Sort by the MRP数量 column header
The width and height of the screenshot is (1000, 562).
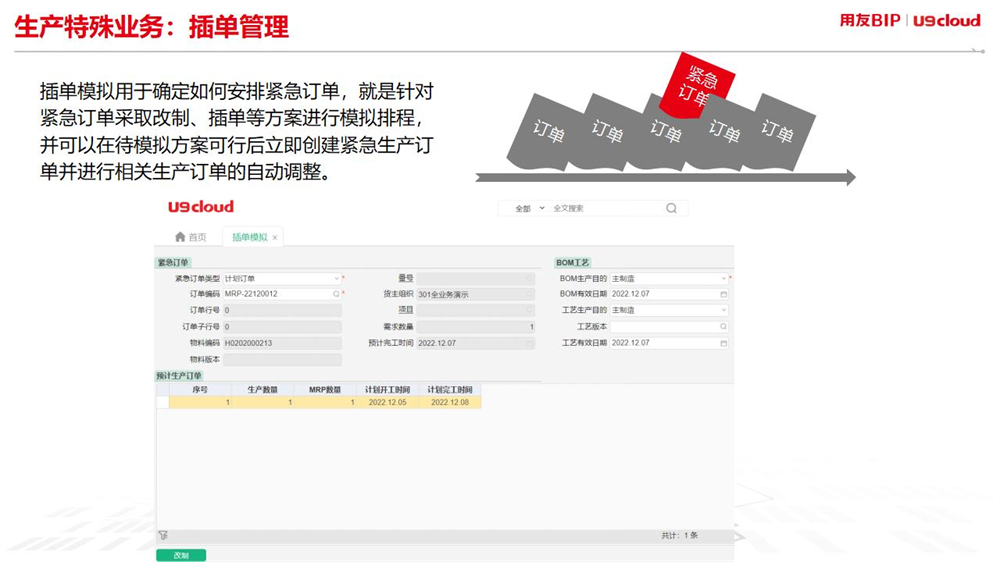pos(325,390)
